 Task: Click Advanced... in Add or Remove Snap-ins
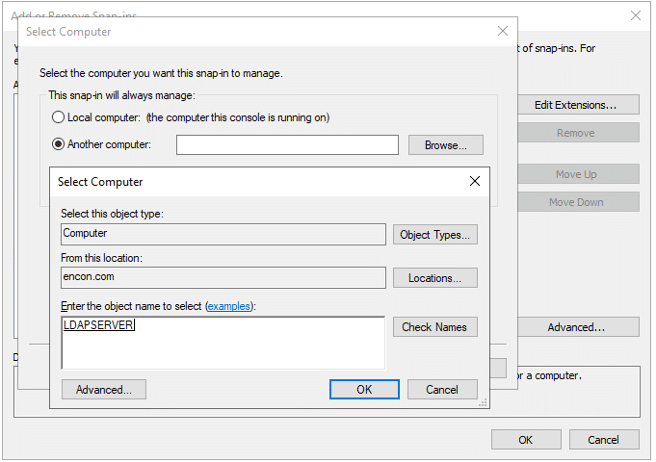coord(576,327)
